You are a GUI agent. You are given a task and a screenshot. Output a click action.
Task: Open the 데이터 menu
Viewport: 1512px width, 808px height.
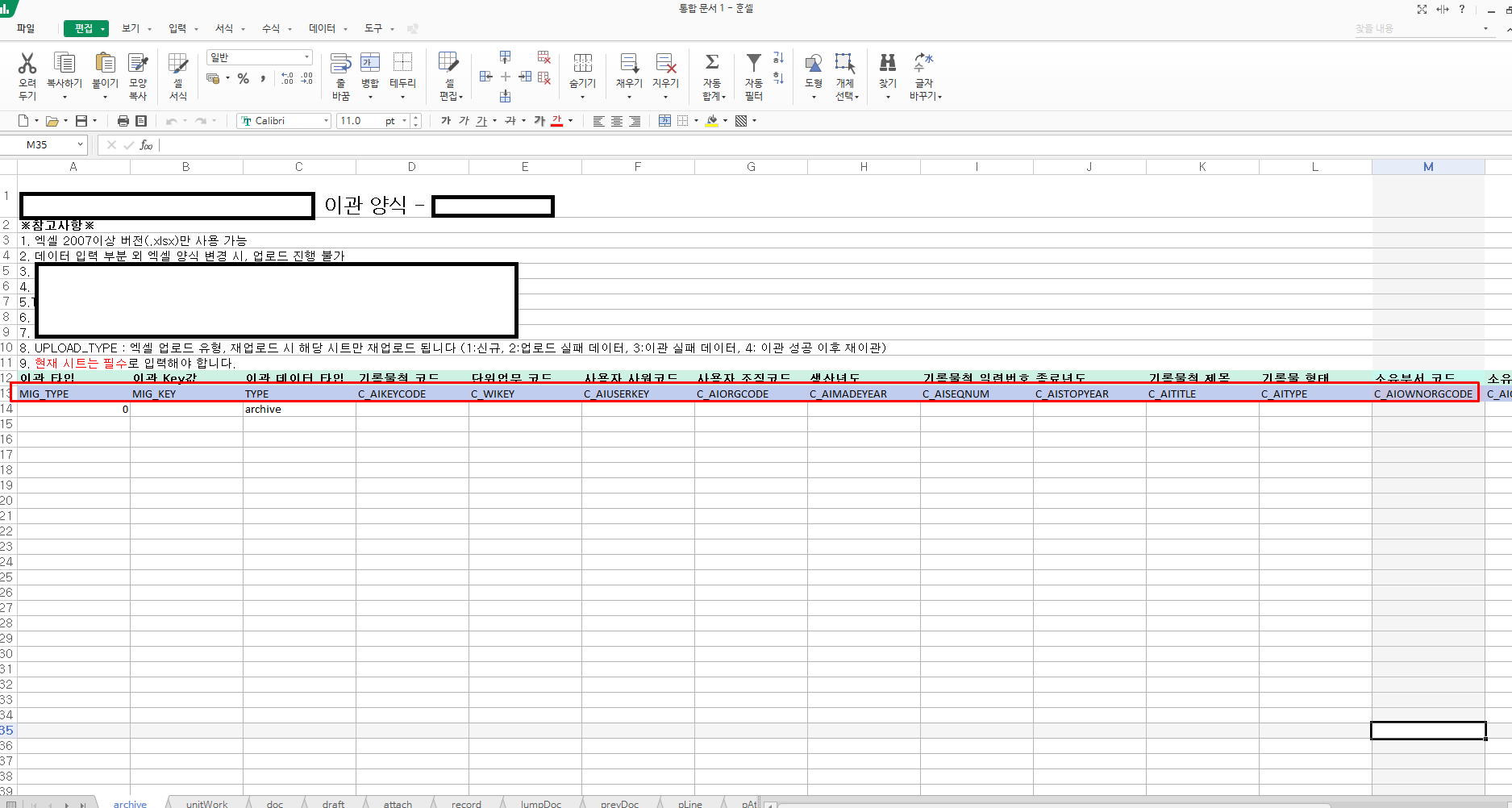322,29
